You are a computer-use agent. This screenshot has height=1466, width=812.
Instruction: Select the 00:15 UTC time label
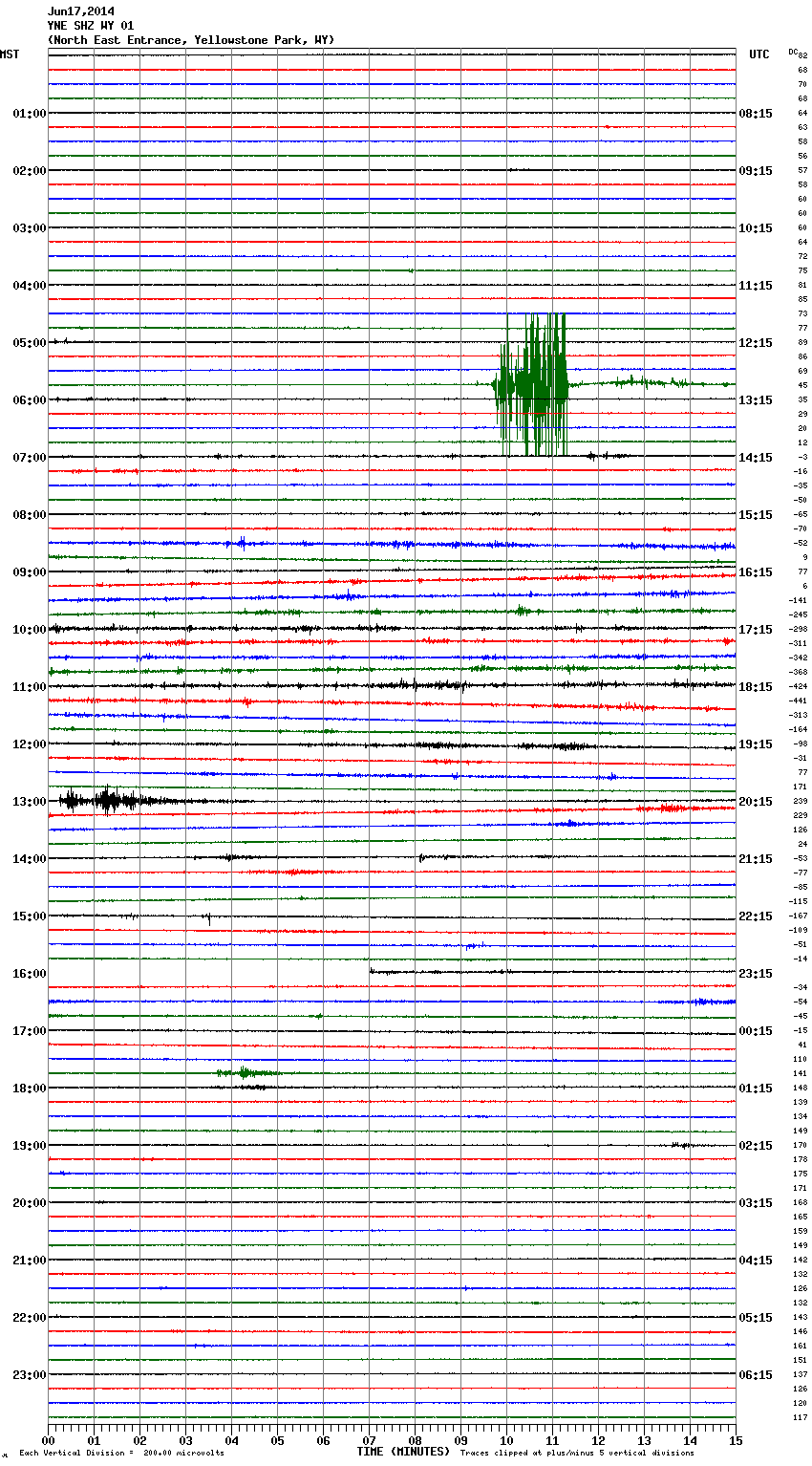756,1031
